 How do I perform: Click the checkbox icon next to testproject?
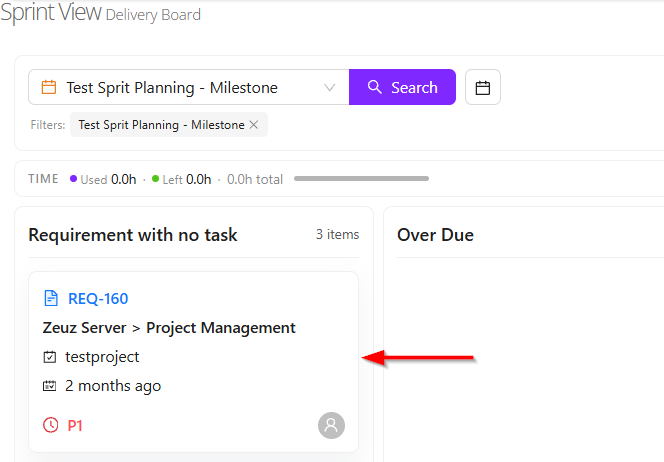[x=50, y=357]
